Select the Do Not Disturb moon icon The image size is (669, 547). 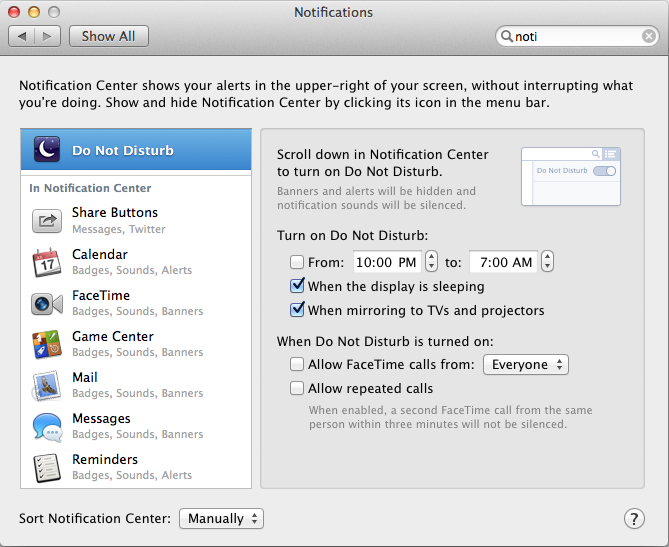pos(47,150)
